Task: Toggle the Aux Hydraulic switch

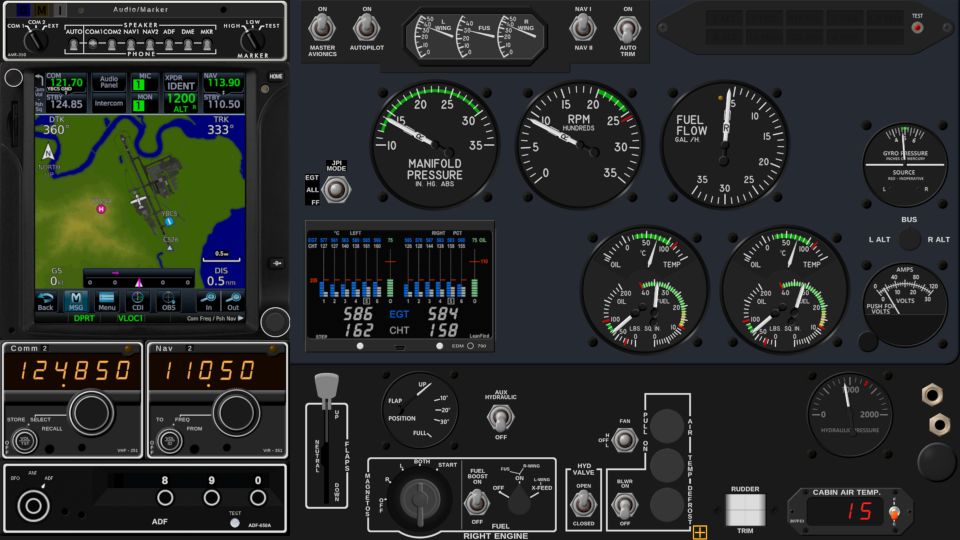Action: 500,419
